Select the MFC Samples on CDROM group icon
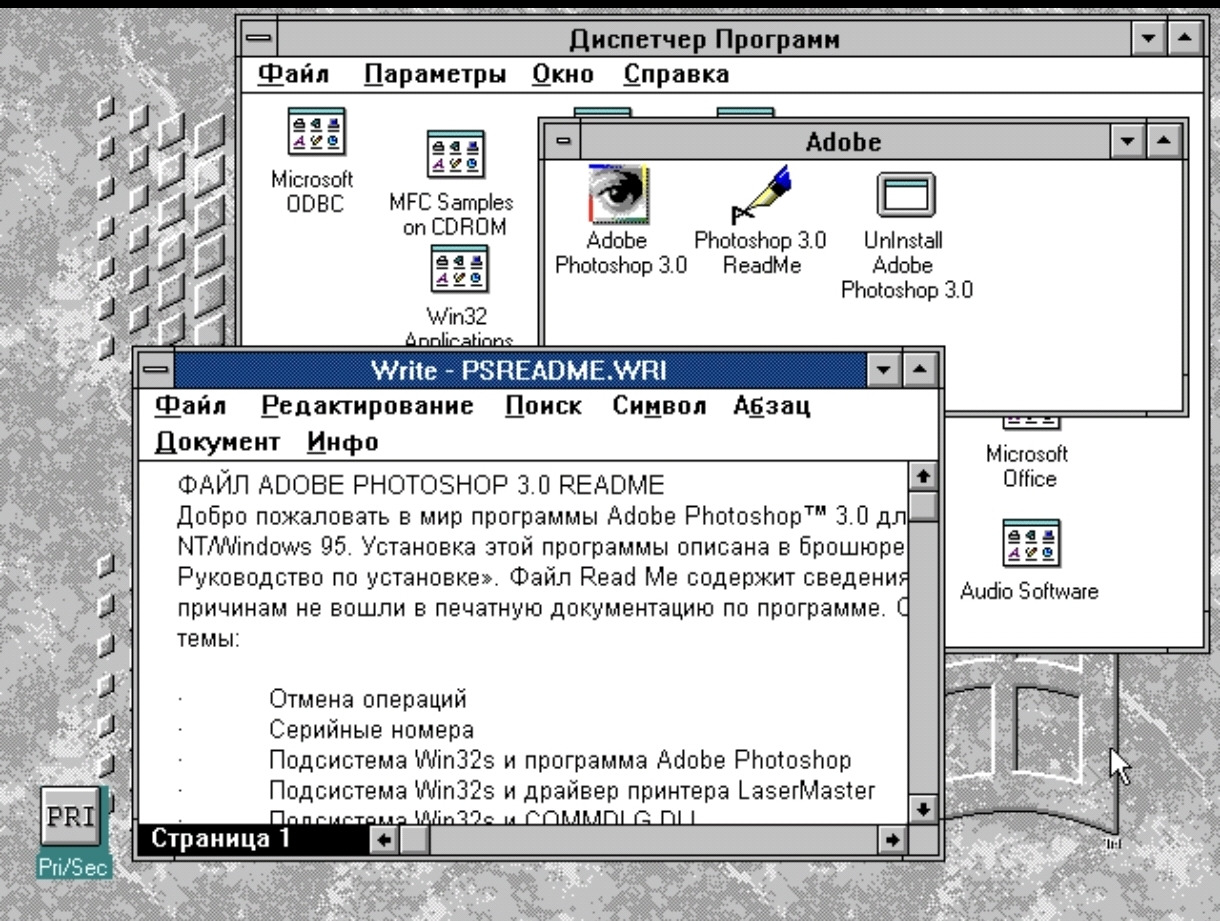1220x921 pixels. [x=455, y=157]
